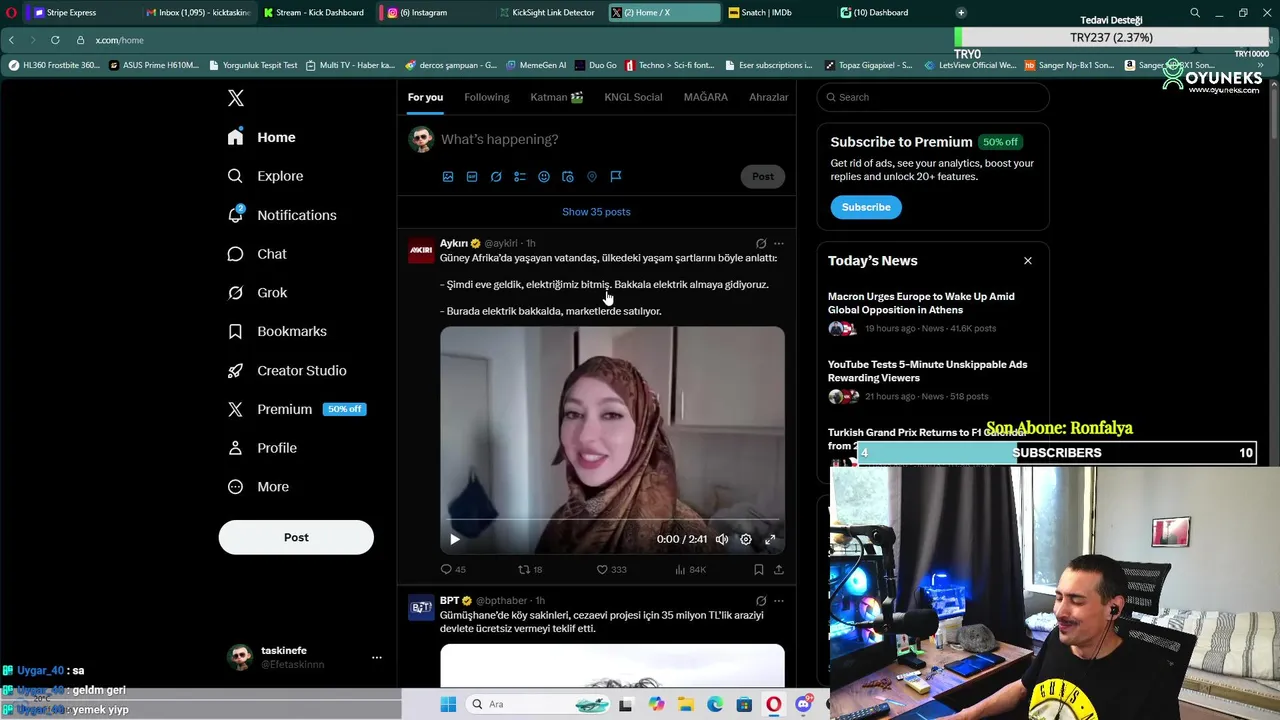Open Creator Studio from the sidebar
This screenshot has width=1280, height=720.
287,370
